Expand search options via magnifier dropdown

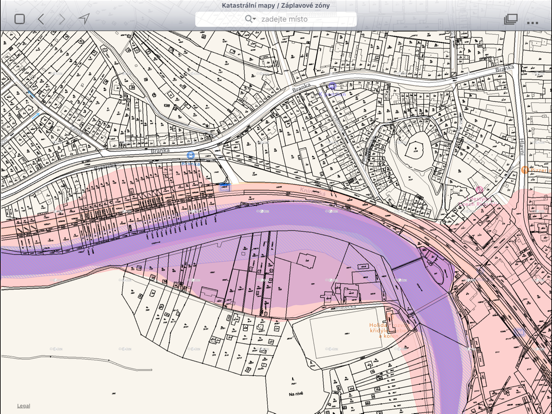tap(250, 19)
